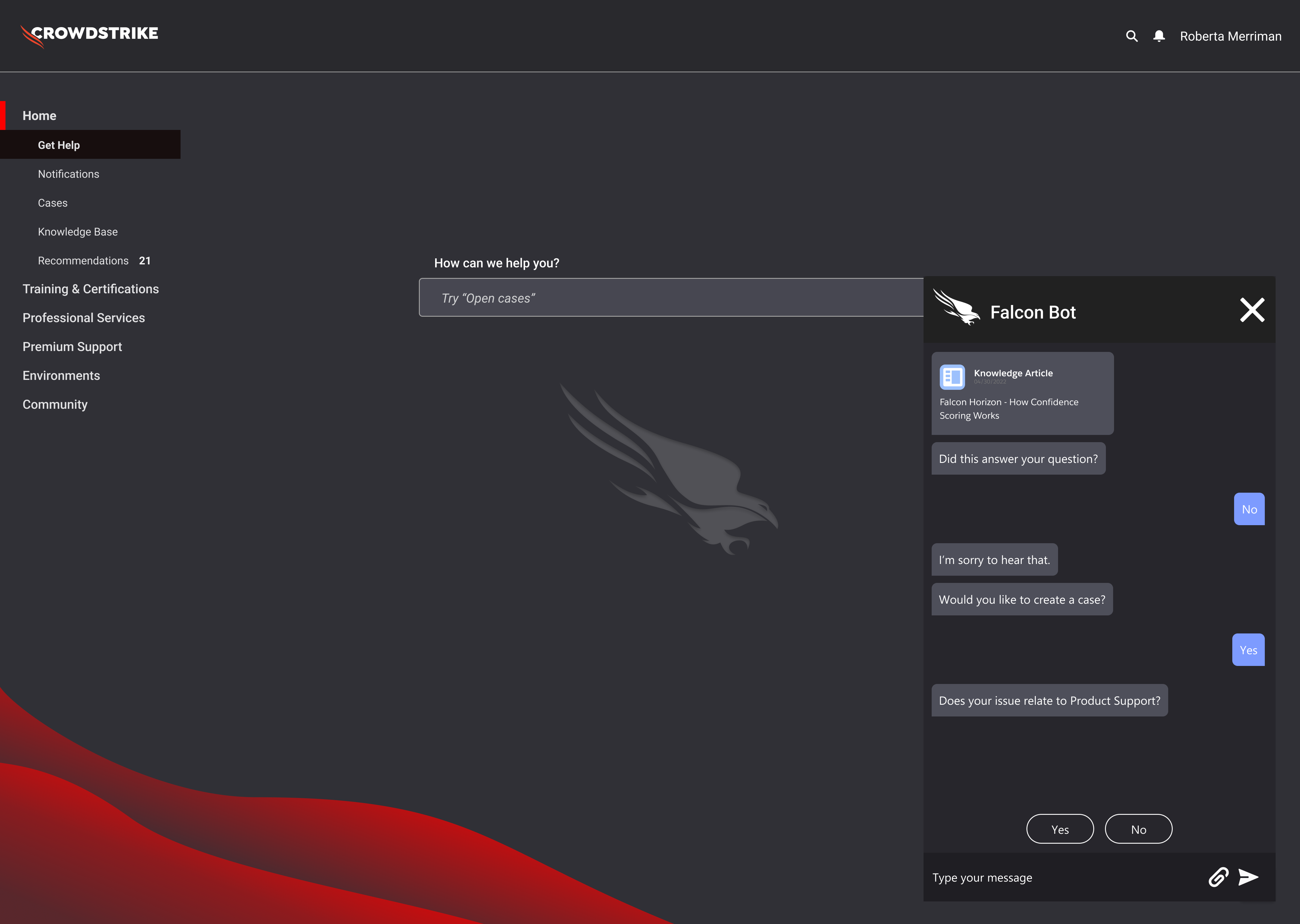Viewport: 1300px width, 924px height.
Task: Open Training & Certifications
Action: tap(91, 289)
